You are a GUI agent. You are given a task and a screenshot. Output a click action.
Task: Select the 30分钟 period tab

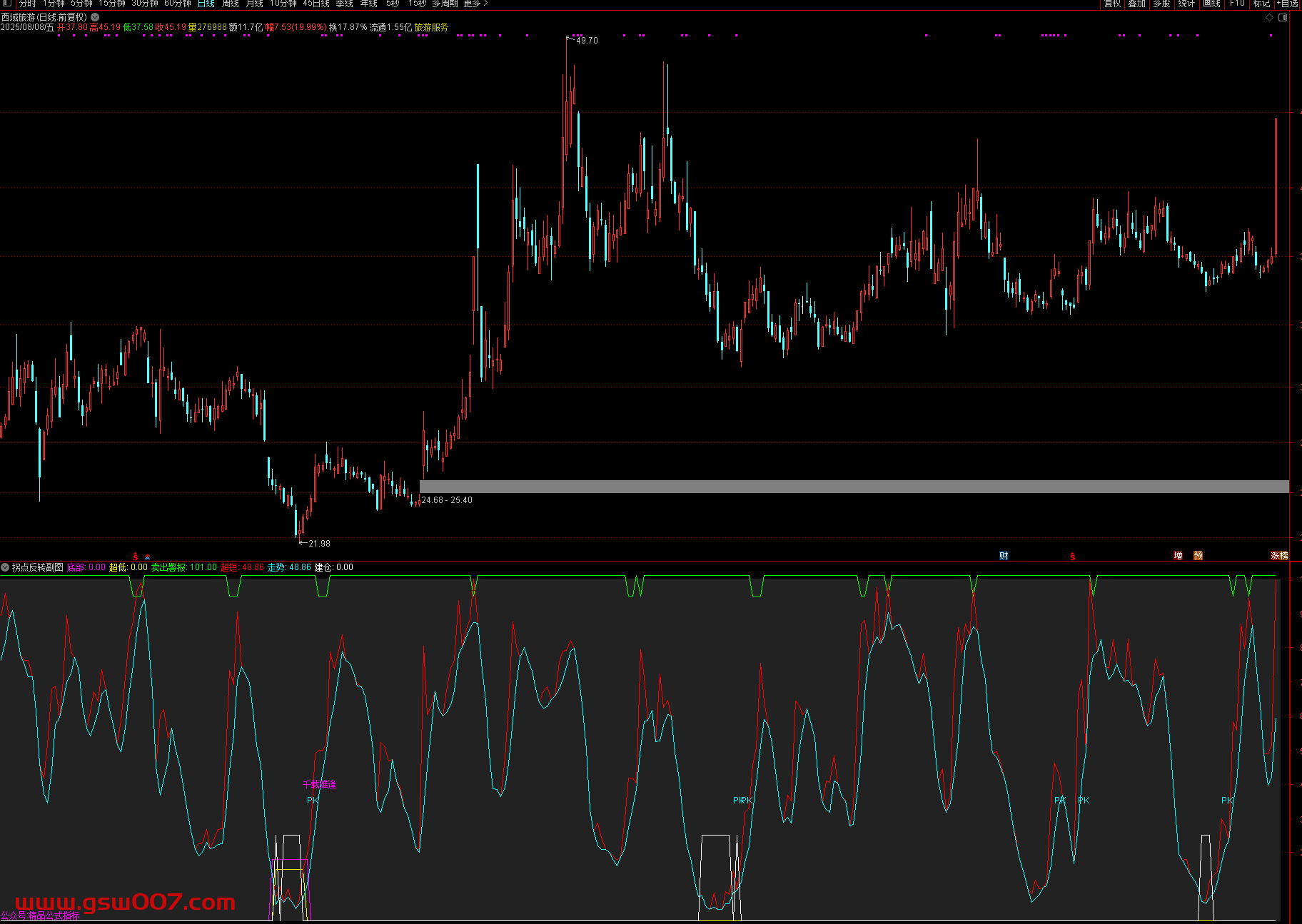click(x=145, y=4)
